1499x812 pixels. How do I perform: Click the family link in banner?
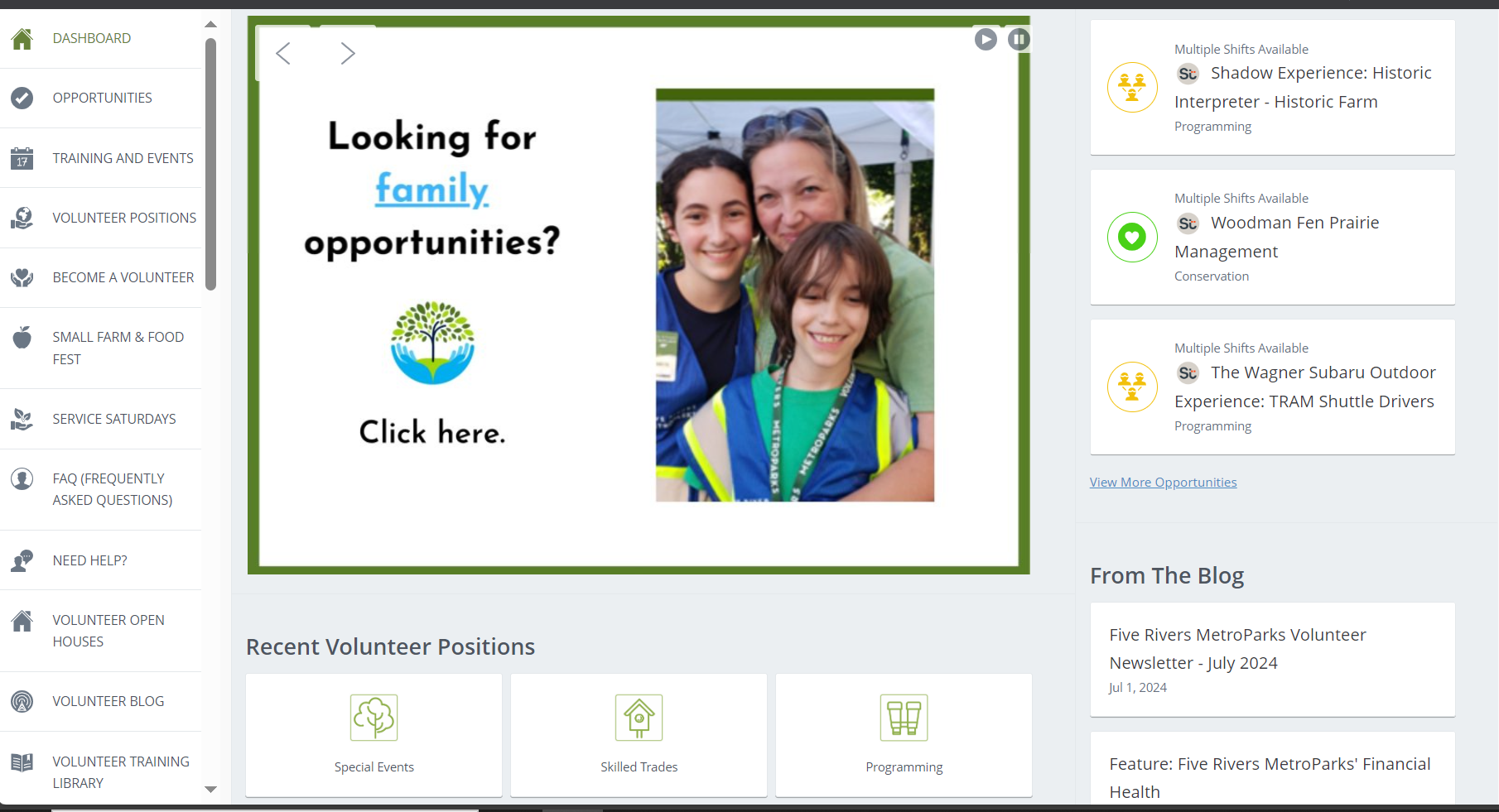click(431, 190)
